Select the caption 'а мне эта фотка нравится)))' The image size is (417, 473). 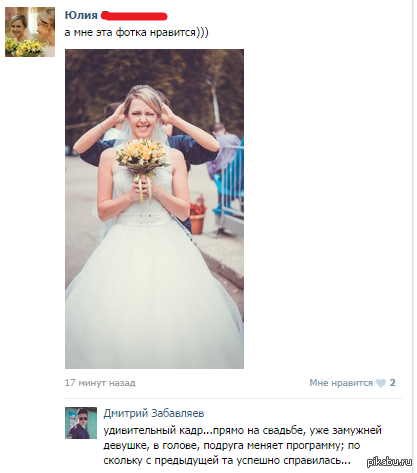(136, 32)
